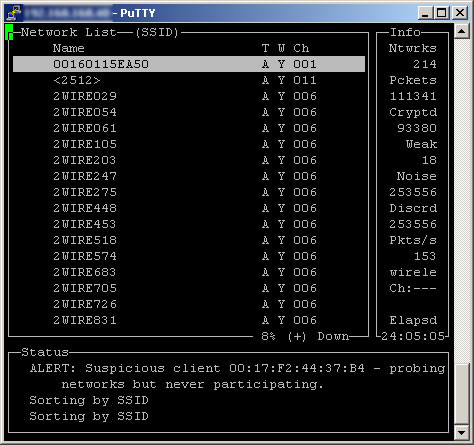Screen dimensions: 474x445
Task: Click the scrollbar up arrow
Action: [x=462, y=32]
